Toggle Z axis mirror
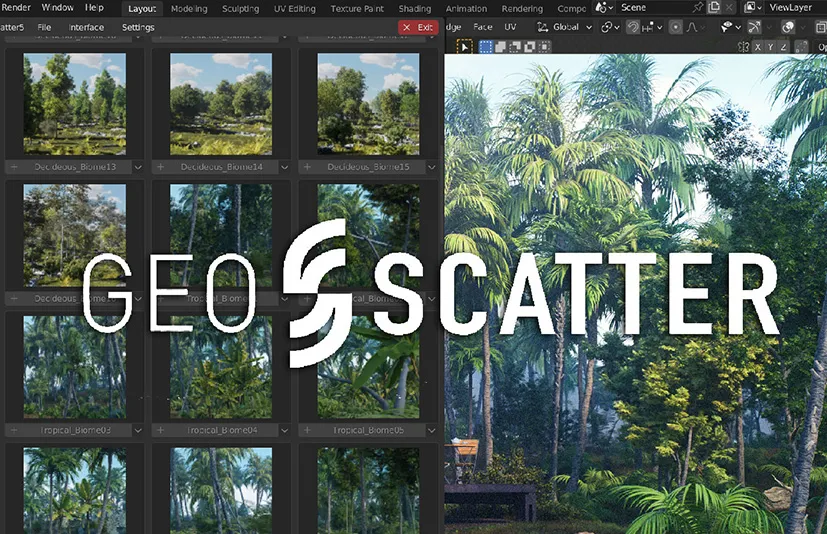The image size is (827, 534). [784, 47]
